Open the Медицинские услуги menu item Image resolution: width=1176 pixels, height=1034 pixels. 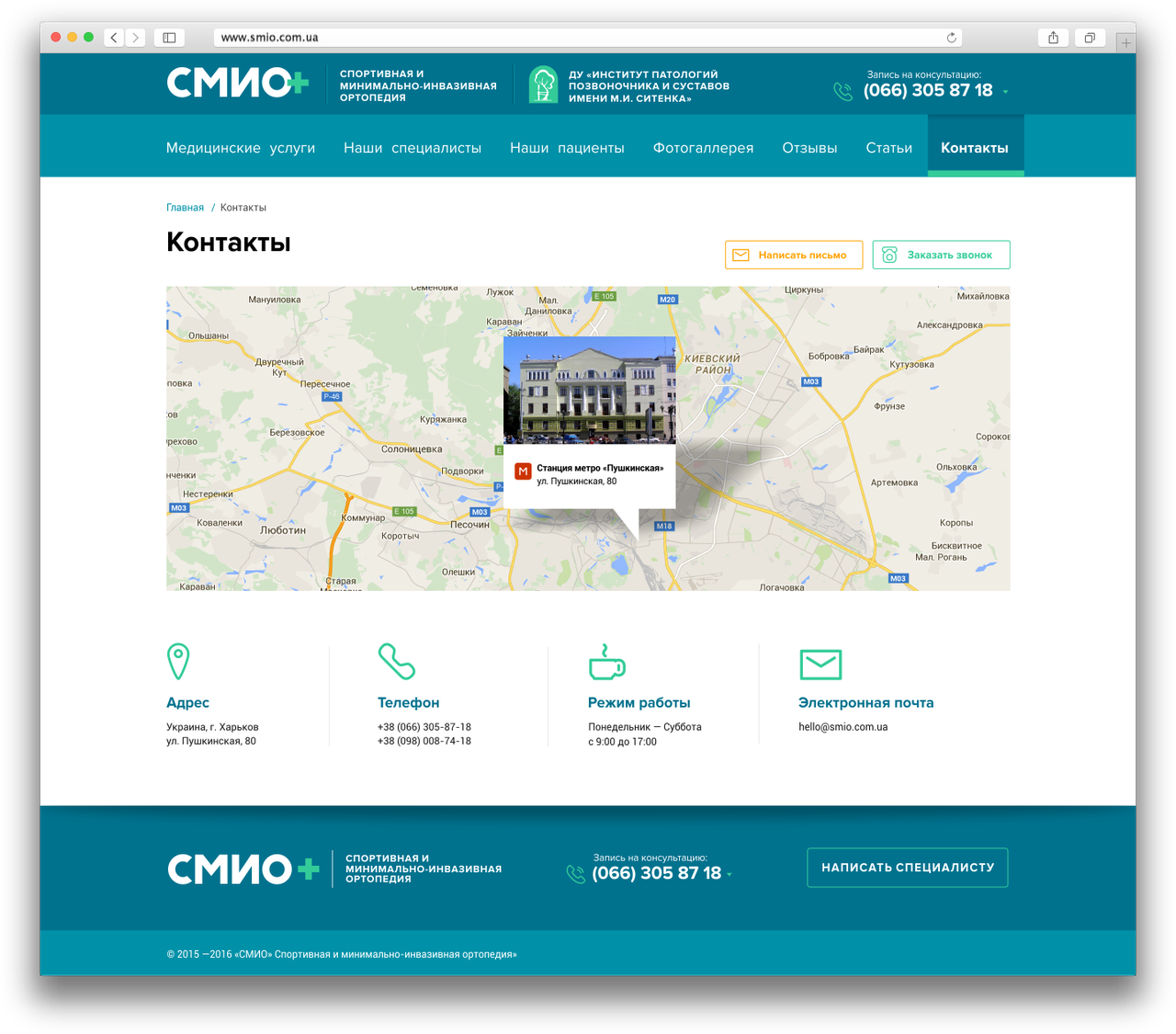click(241, 148)
